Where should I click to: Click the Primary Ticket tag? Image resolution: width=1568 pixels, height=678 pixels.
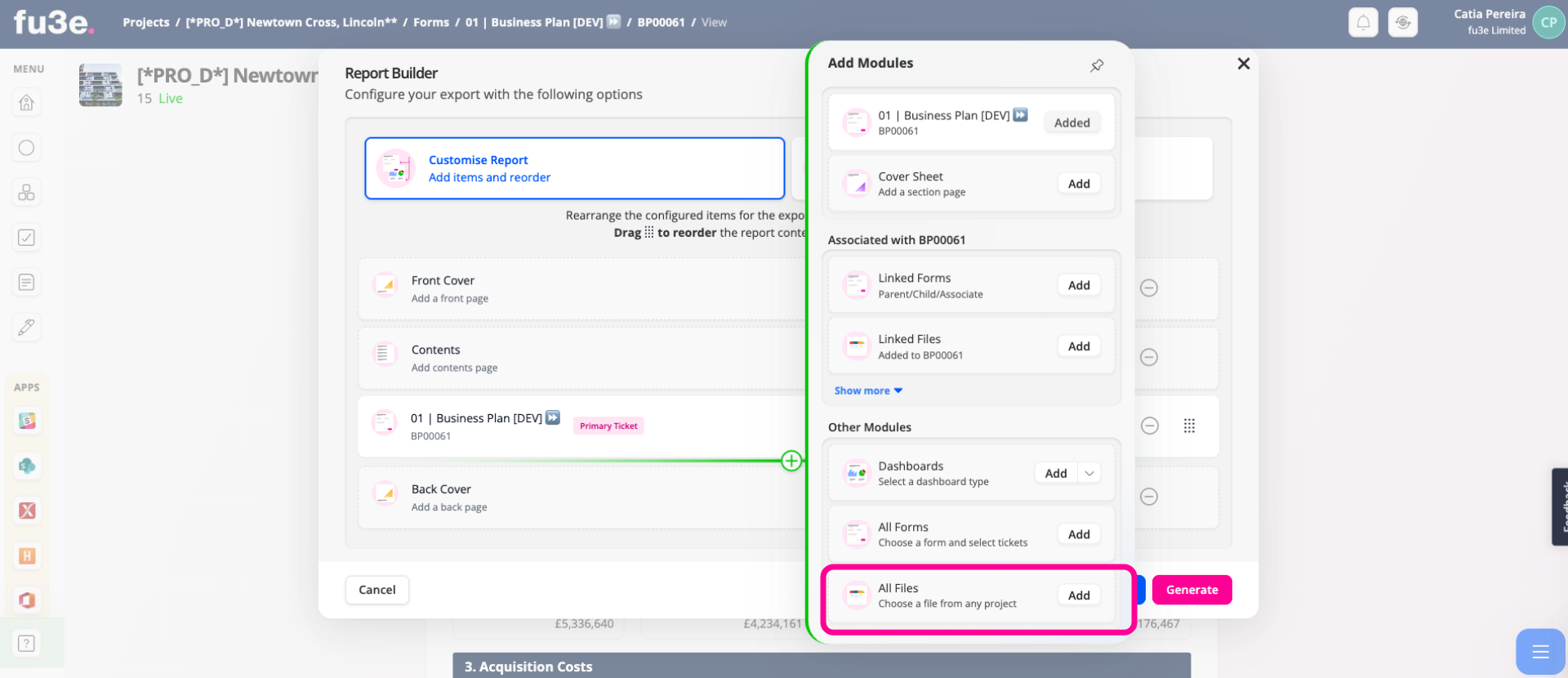coord(608,426)
